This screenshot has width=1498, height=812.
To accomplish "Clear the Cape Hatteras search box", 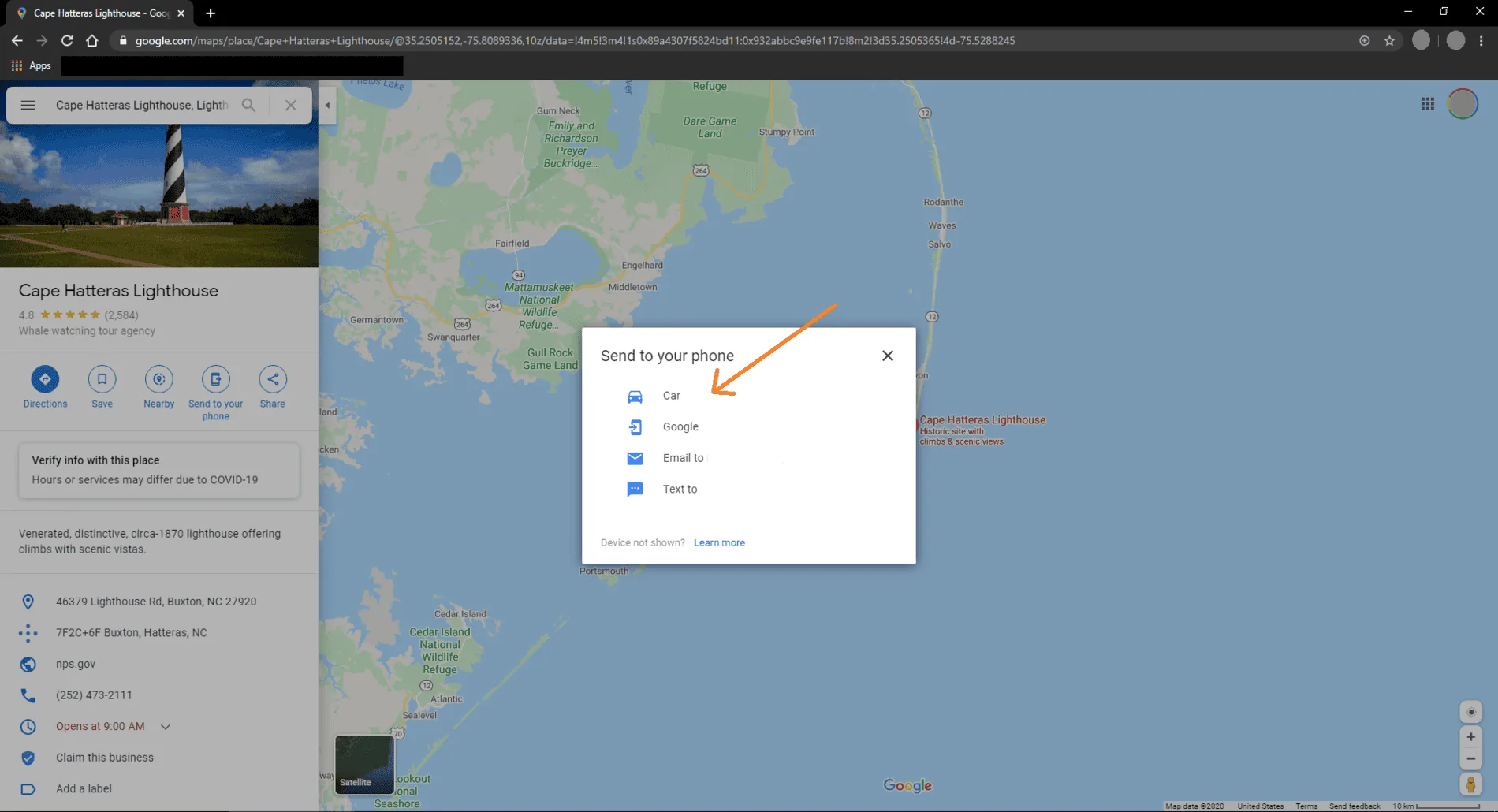I will click(x=291, y=105).
